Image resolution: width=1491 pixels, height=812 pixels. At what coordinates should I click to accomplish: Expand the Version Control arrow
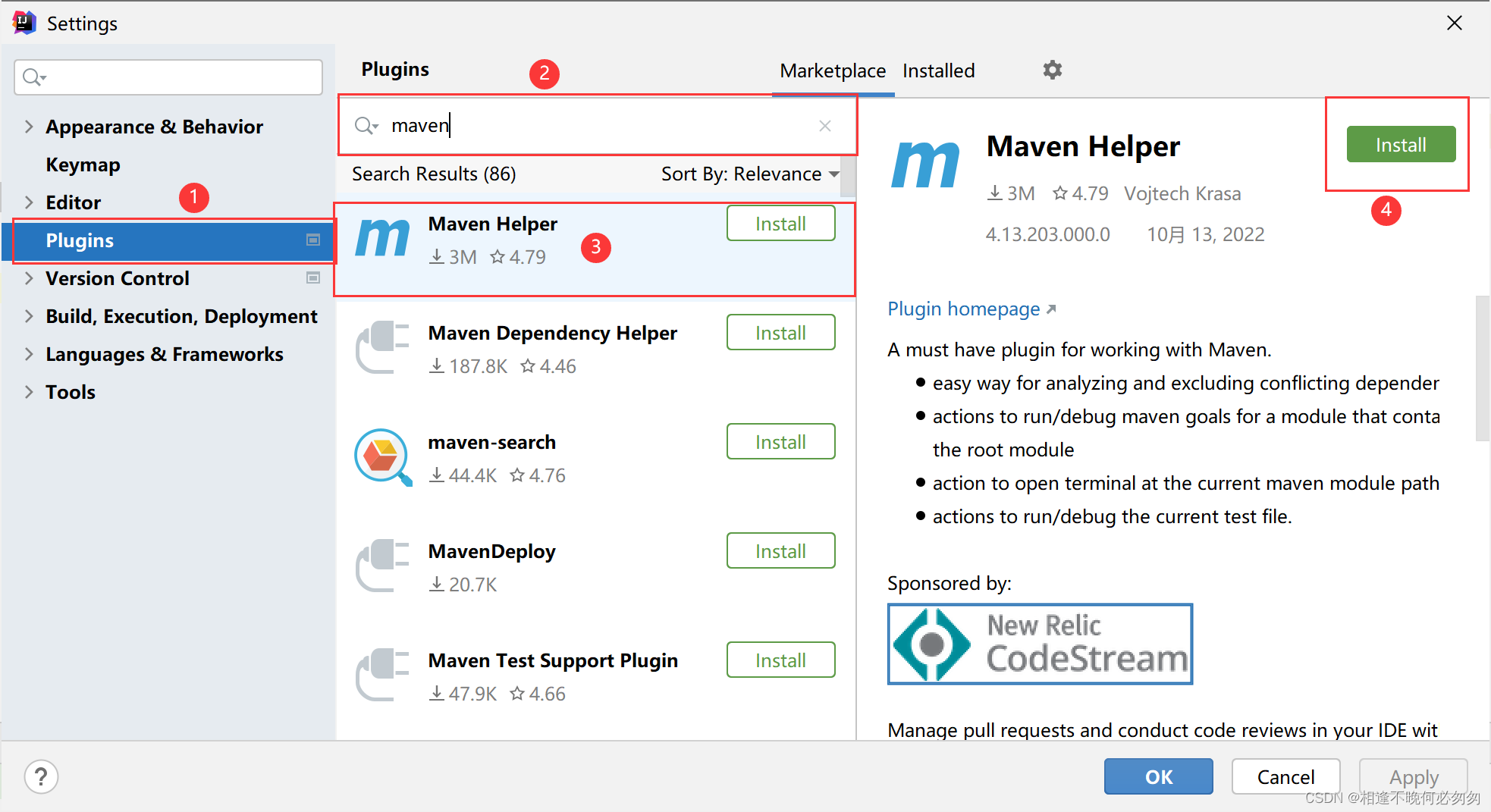[29, 278]
